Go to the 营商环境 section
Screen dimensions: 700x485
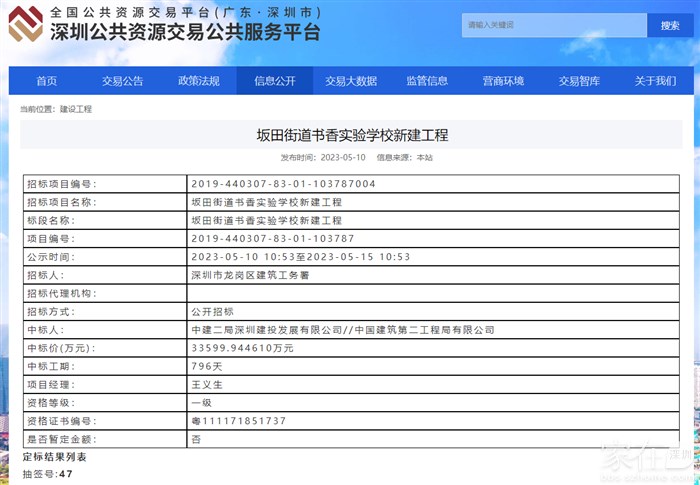(503, 81)
